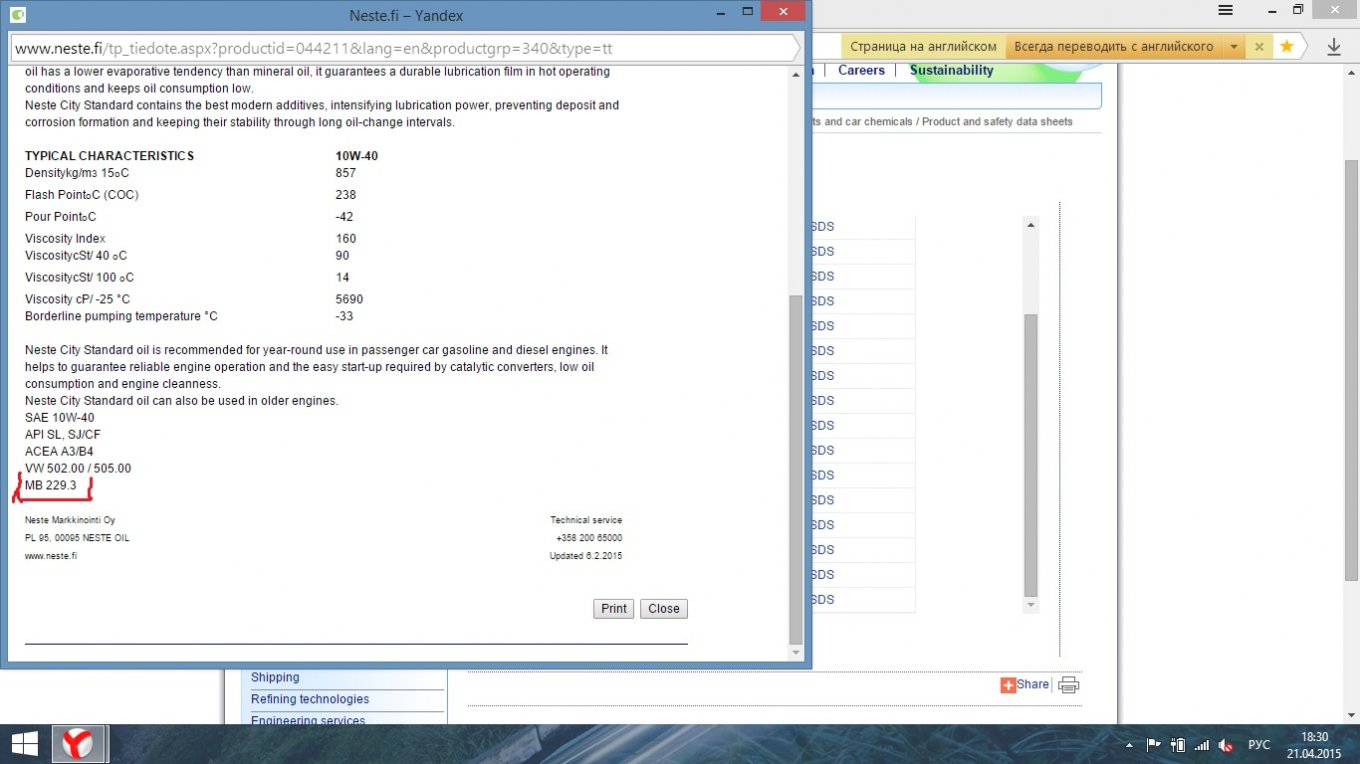
Task: Open the Careers link on main page
Action: pos(861,71)
